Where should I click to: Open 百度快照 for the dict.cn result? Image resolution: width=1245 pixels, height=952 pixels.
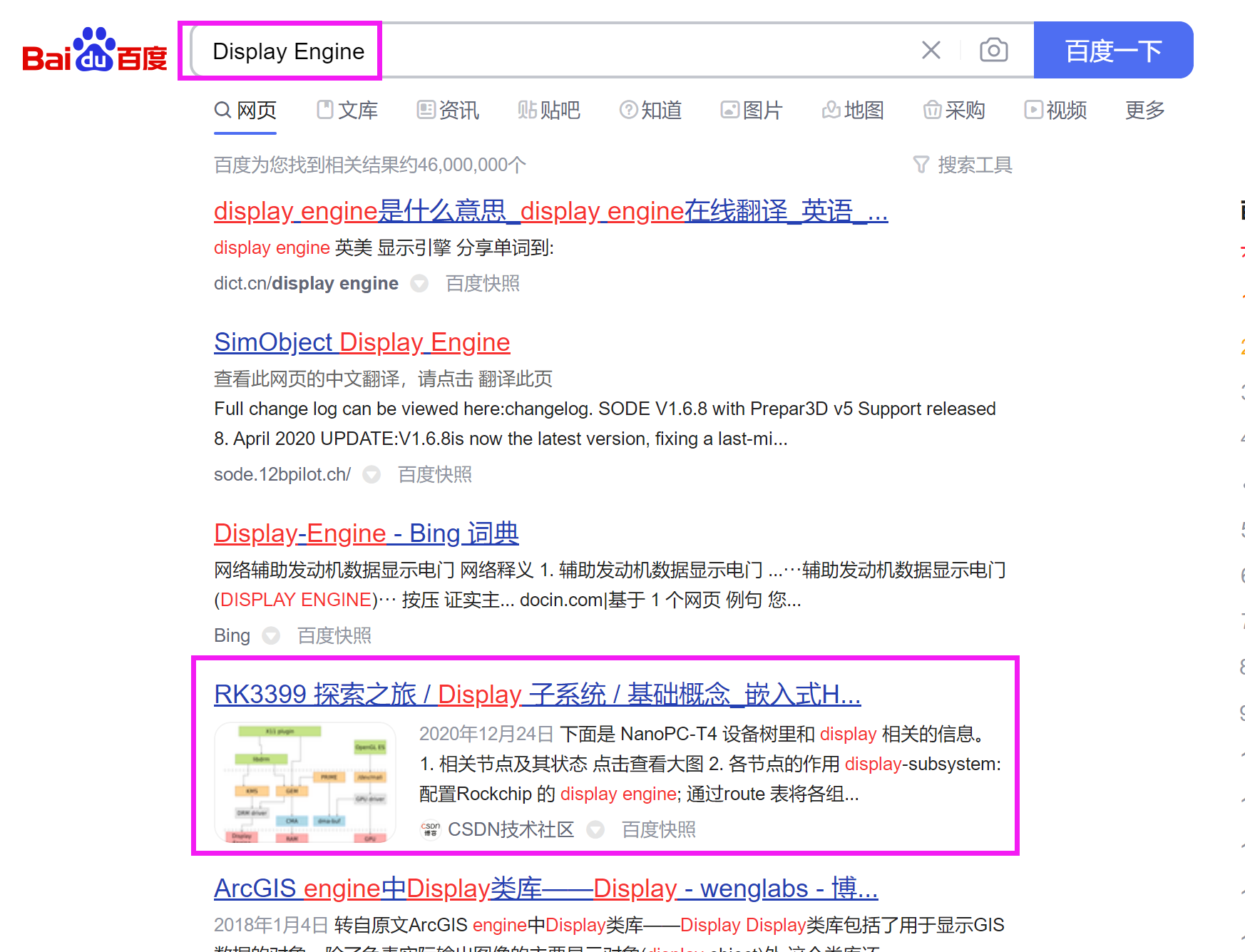483,284
